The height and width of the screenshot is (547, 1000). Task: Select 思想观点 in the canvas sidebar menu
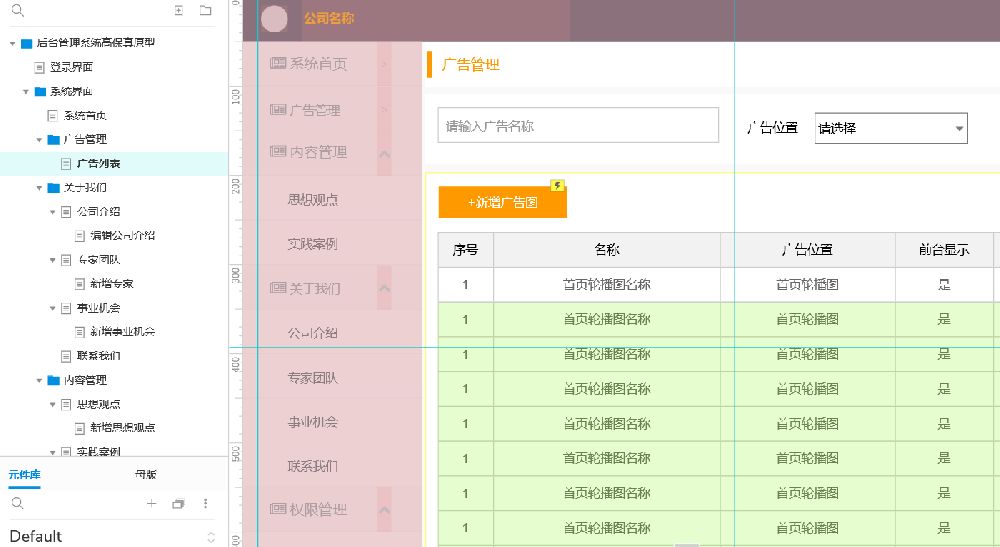point(312,200)
